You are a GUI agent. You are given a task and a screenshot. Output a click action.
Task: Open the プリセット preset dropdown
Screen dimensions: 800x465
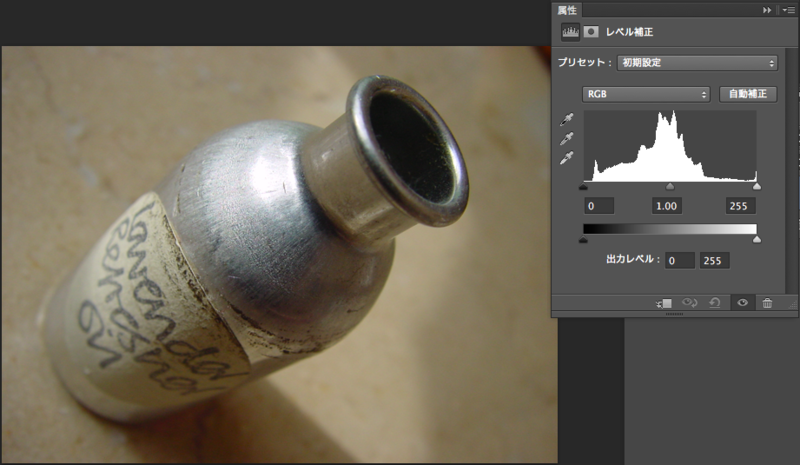697,63
